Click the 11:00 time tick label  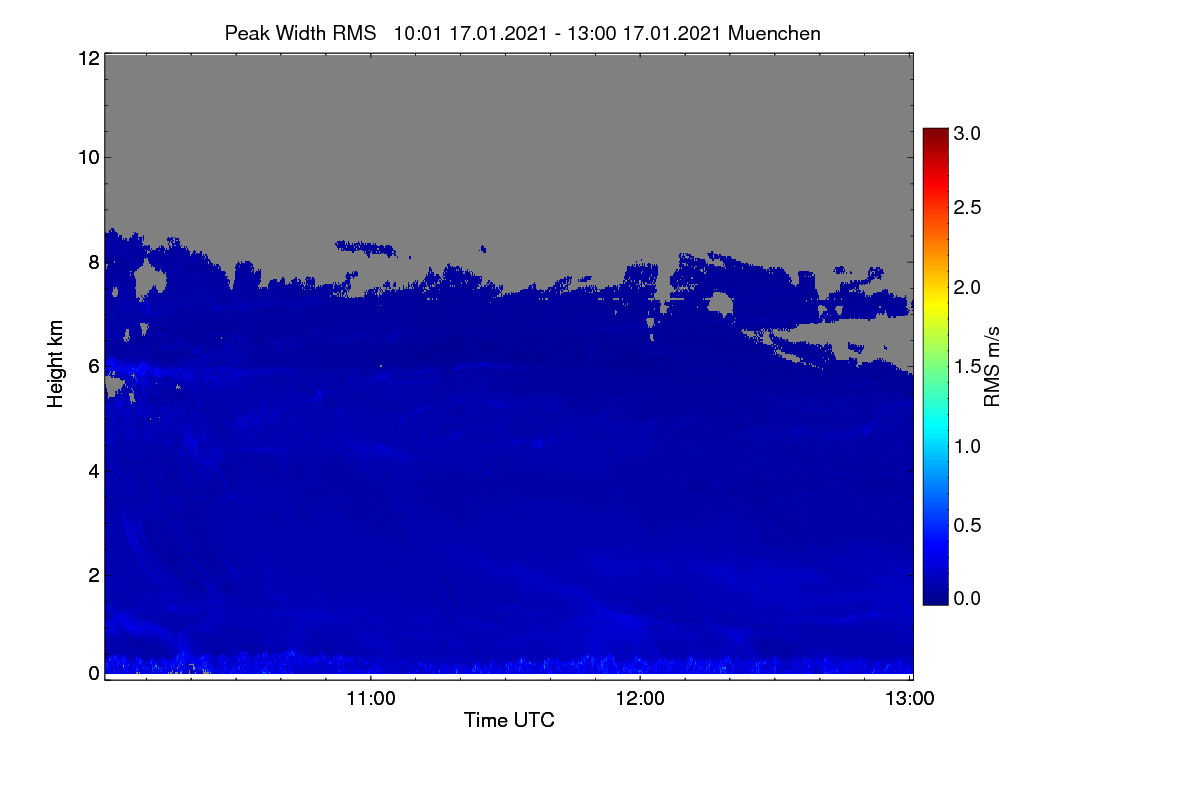pos(371,699)
